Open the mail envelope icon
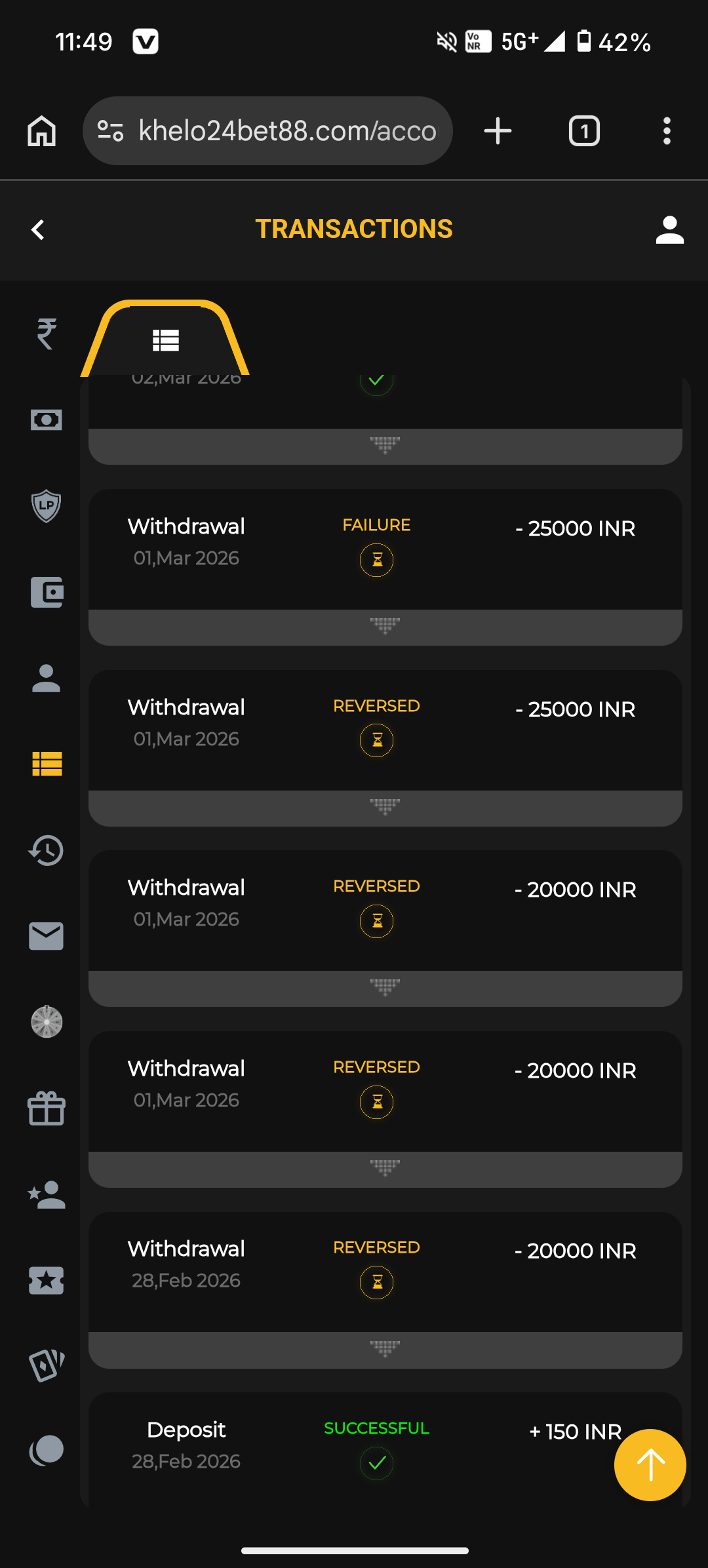Screen dimensions: 708x1568 [x=46, y=936]
